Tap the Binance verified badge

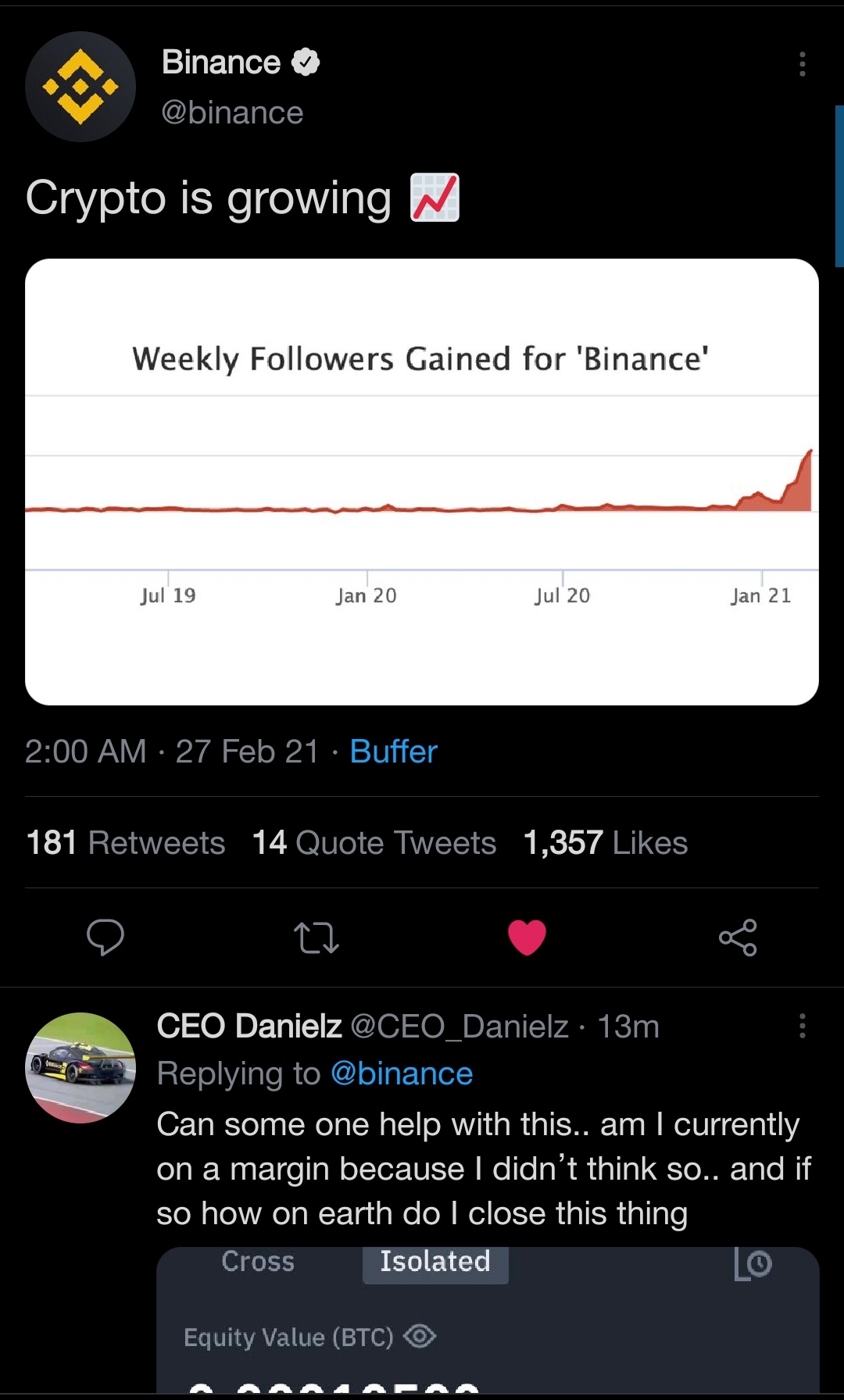[x=306, y=62]
